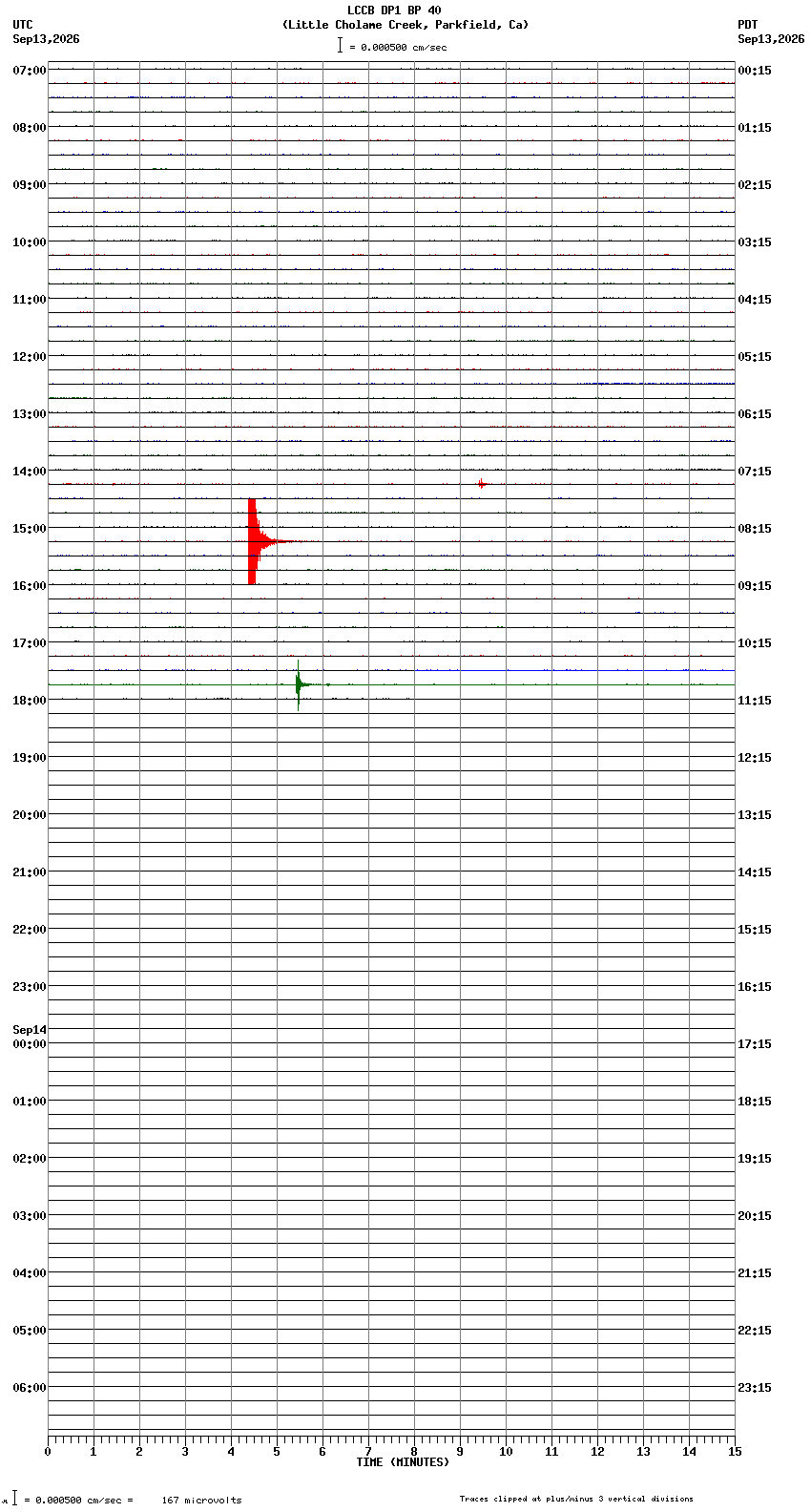The height and width of the screenshot is (1512, 811).
Task: Click the 15 minute axis tick label
Action: 735,1452
